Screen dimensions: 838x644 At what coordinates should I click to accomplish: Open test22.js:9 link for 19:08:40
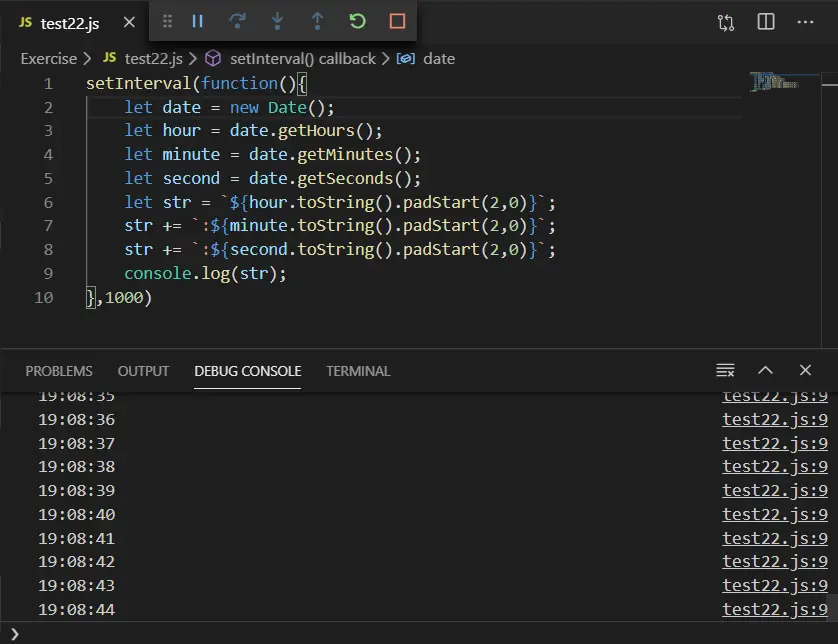point(775,515)
